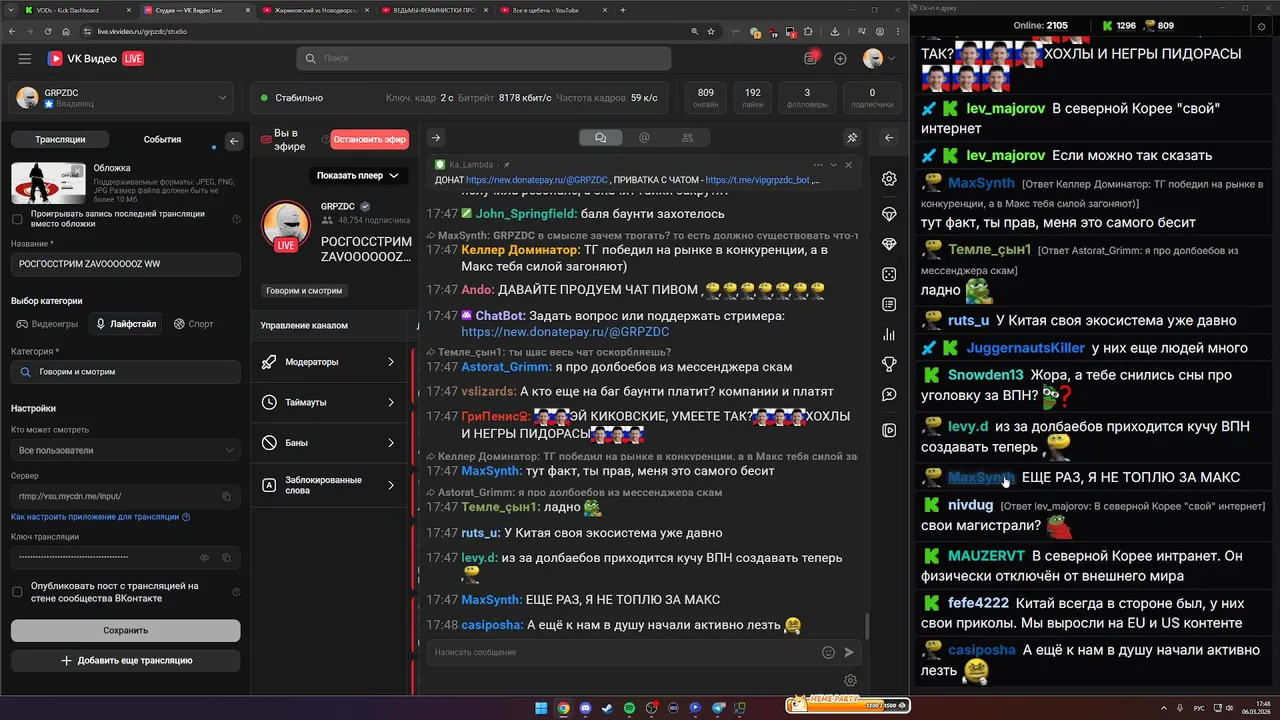Viewport: 1280px width, 720px height.
Task: Open the bar chart statistics icon
Action: (x=889, y=334)
